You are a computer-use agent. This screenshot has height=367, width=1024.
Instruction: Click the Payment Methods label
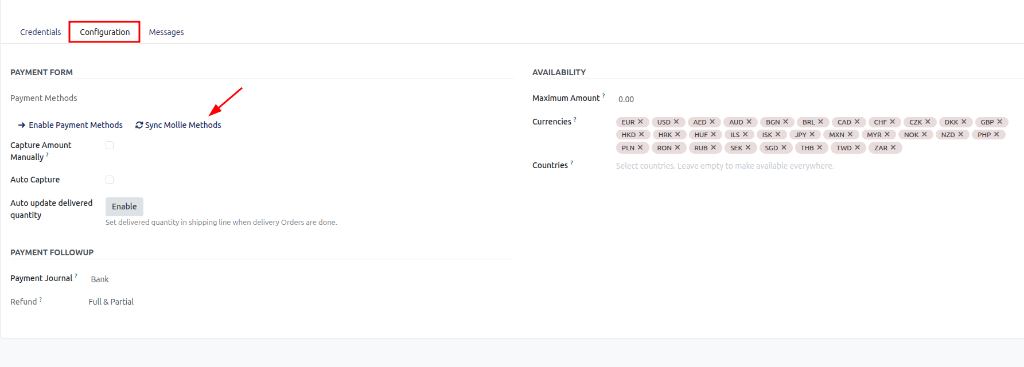click(x=44, y=98)
